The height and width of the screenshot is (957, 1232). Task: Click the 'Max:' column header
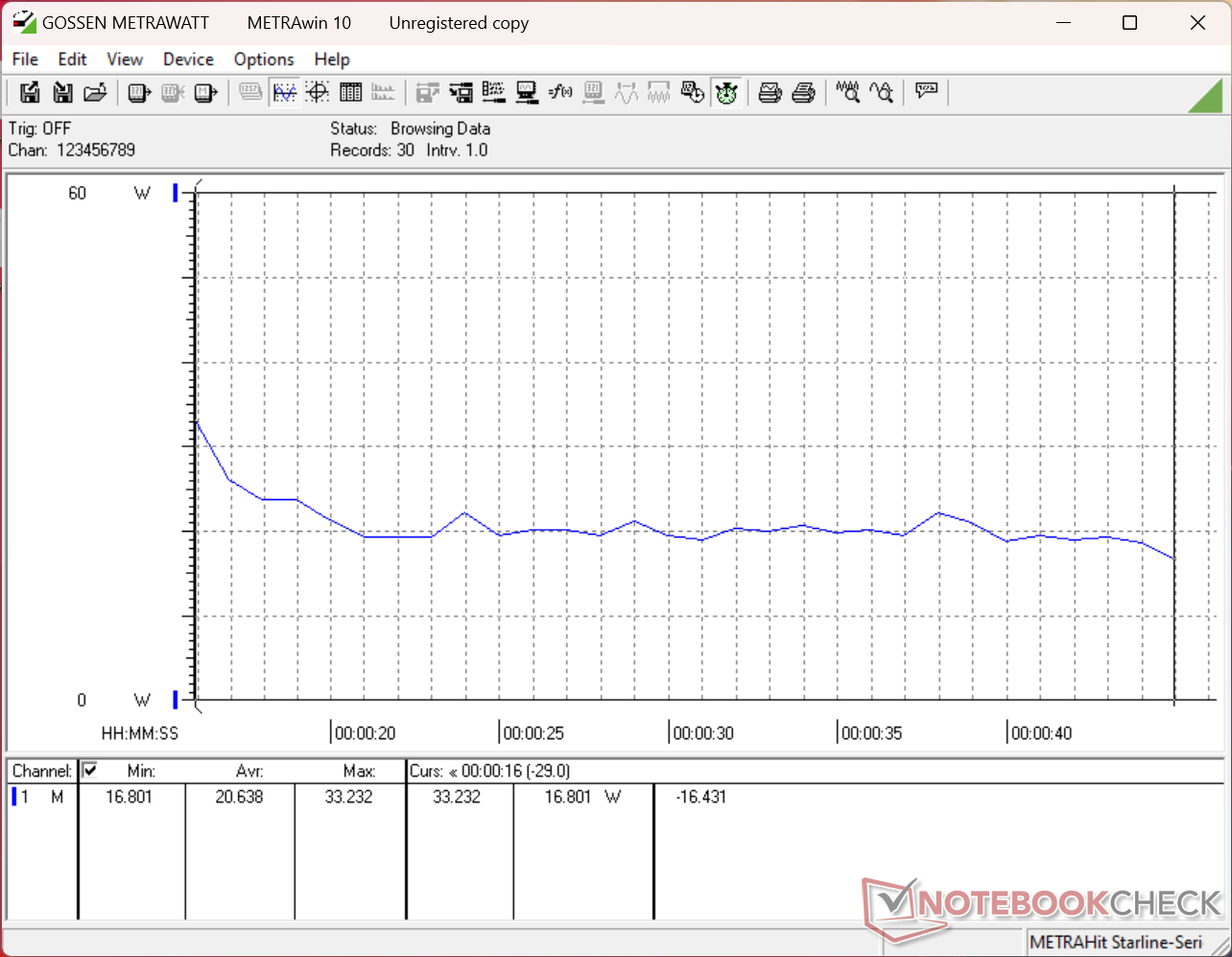click(x=359, y=771)
